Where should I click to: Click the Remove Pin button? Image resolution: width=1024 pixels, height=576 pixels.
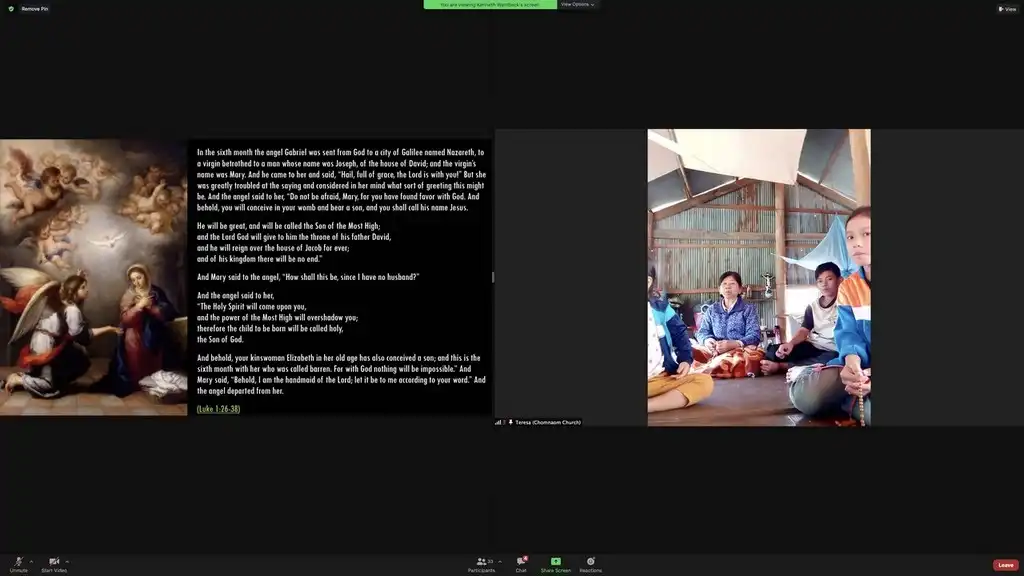pos(35,9)
